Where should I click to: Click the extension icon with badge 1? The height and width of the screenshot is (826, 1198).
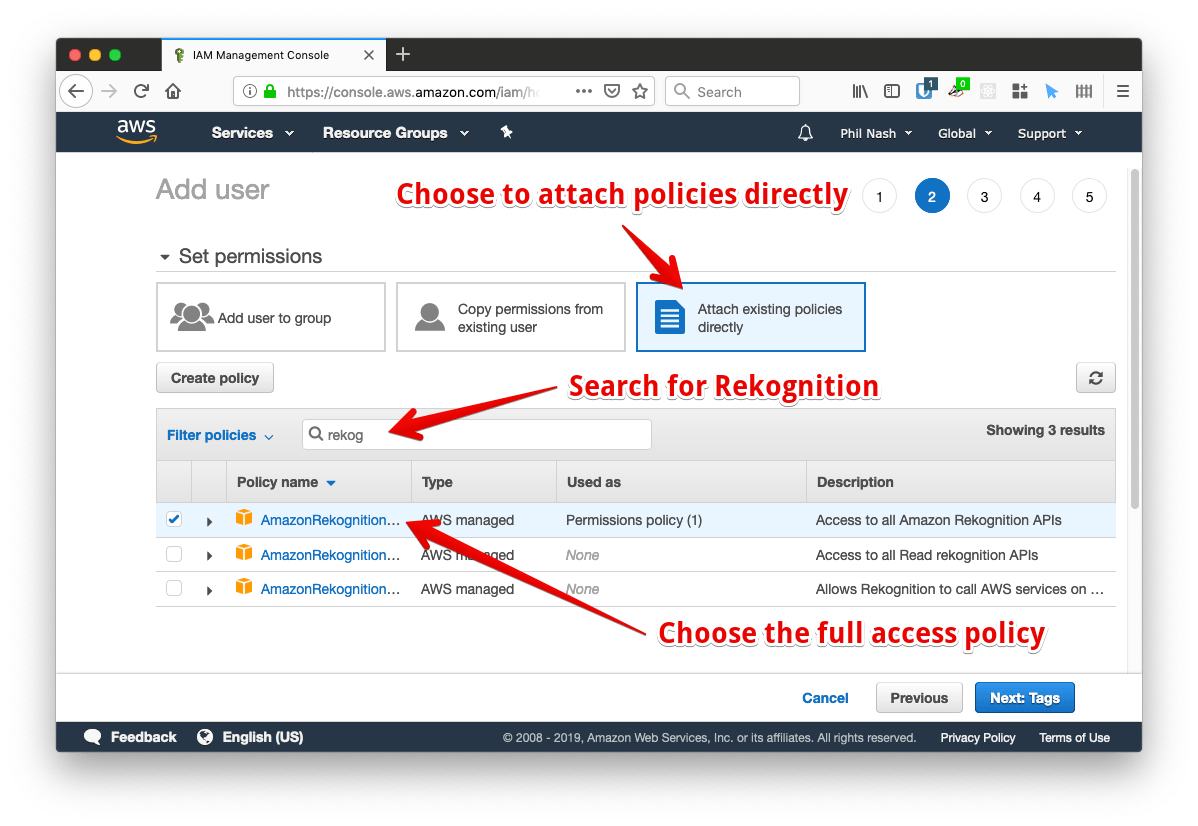pos(924,89)
